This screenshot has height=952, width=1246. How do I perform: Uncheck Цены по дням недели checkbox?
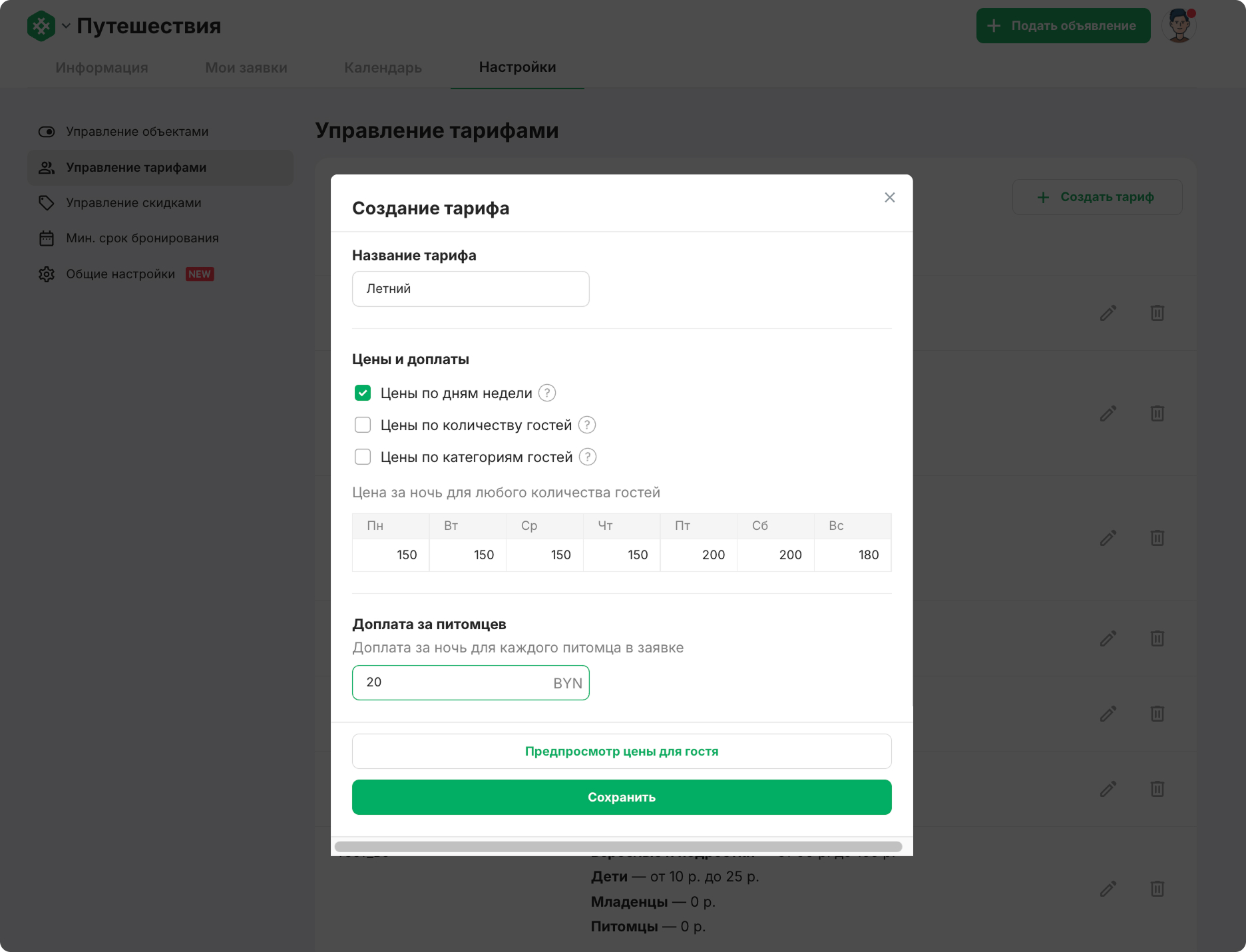point(363,393)
